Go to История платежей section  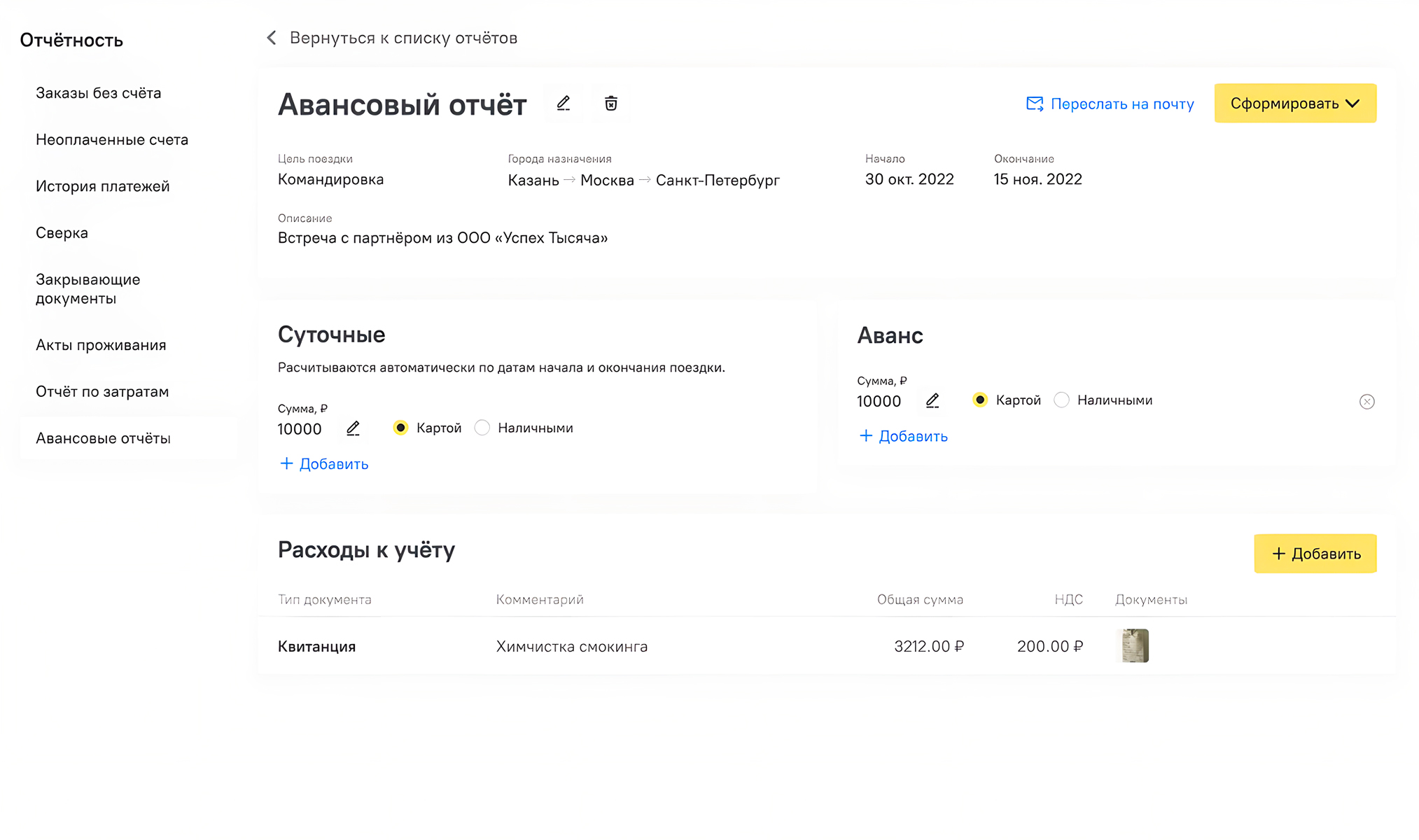[102, 186]
